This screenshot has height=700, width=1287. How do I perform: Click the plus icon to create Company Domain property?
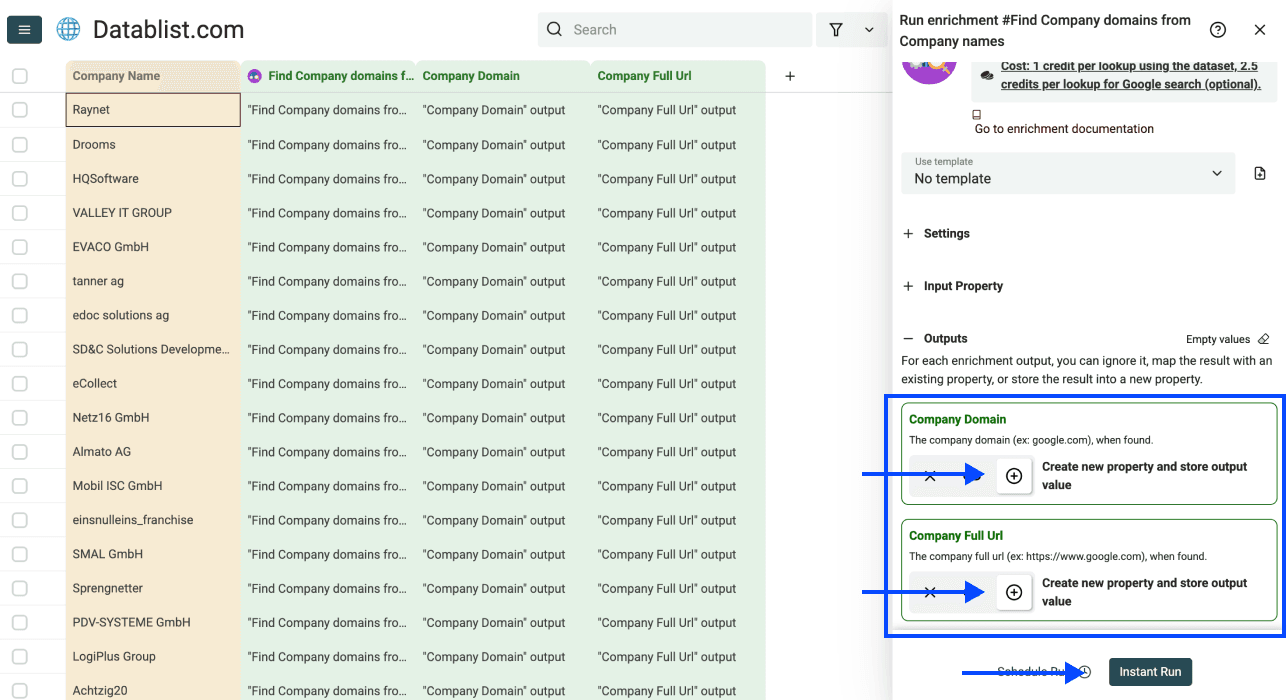click(x=1014, y=475)
